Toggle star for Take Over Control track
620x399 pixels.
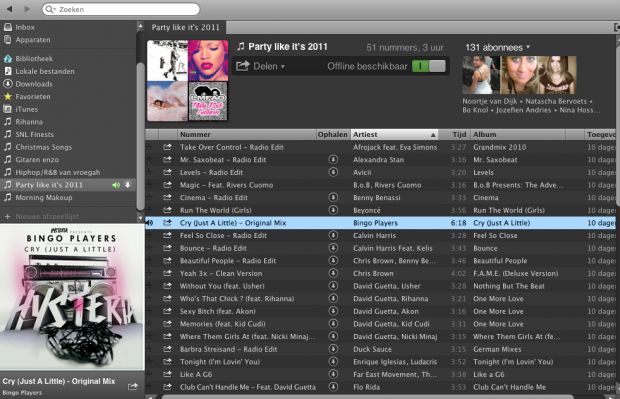(x=149, y=147)
